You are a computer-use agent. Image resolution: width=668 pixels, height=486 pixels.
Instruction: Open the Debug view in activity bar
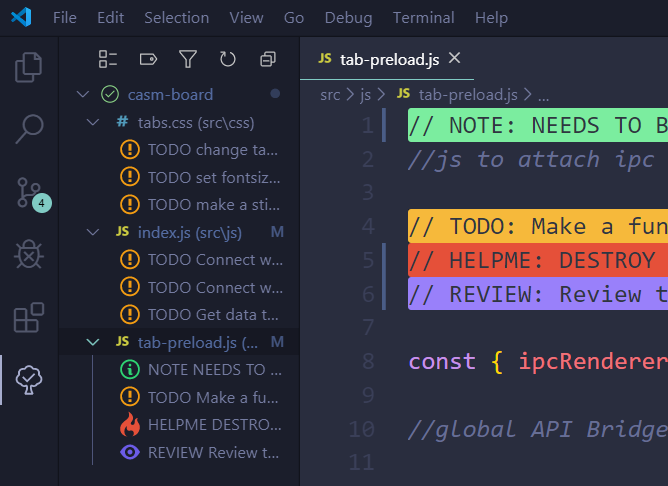(29, 255)
